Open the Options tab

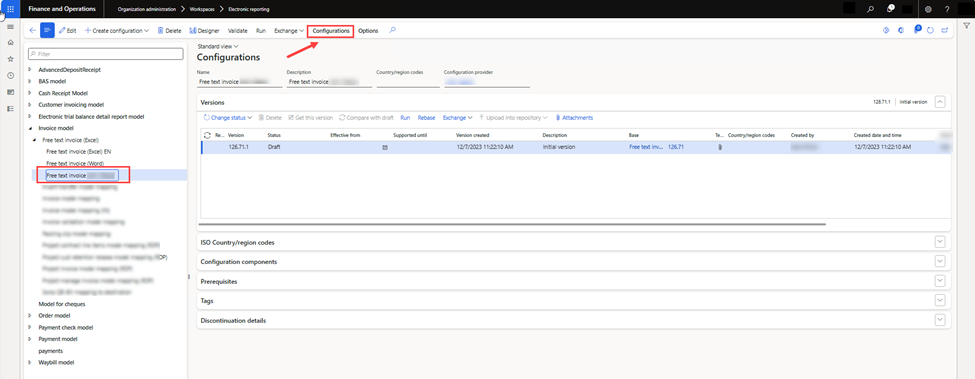coord(368,30)
